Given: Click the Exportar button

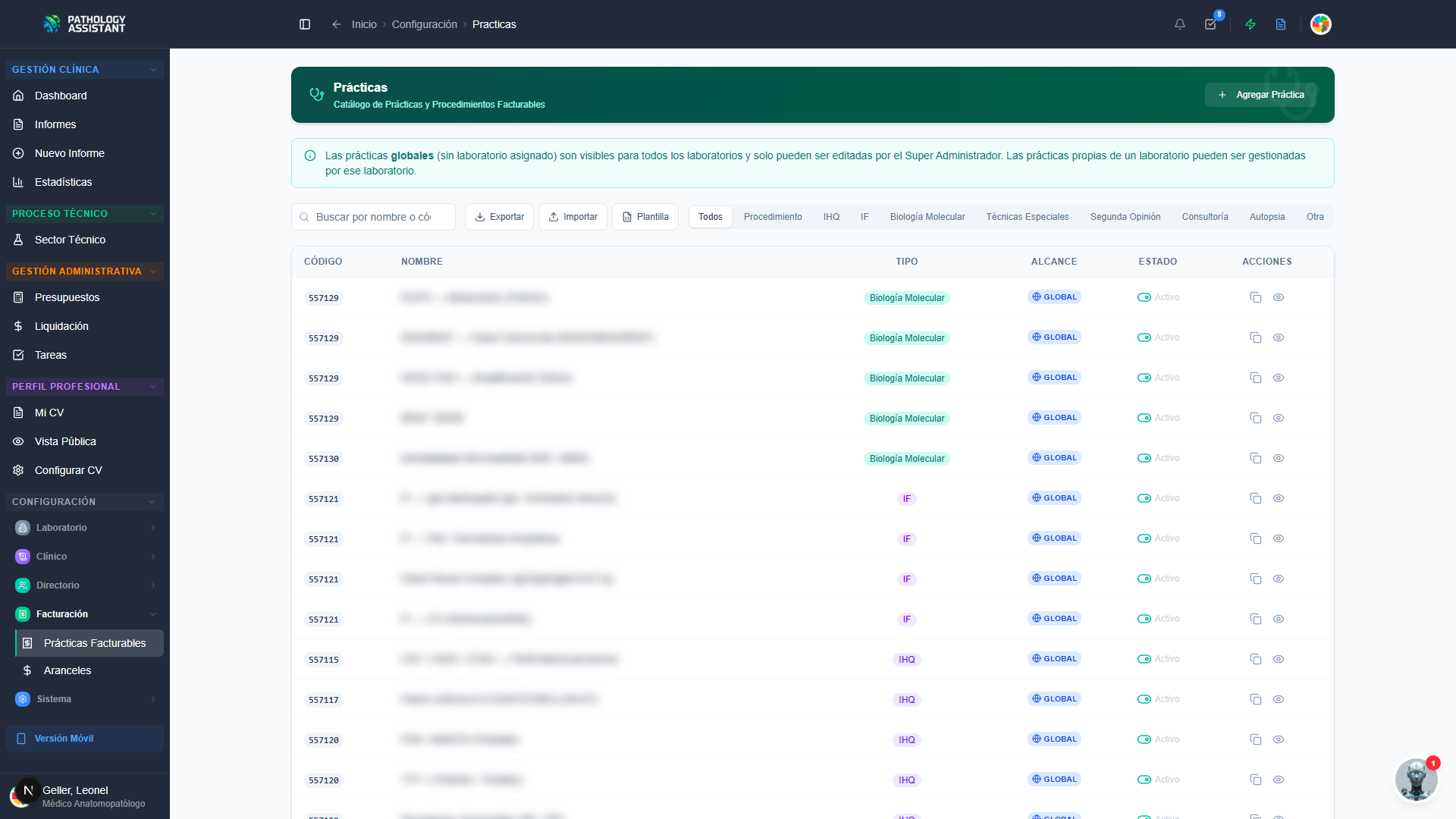Looking at the screenshot, I should [499, 217].
